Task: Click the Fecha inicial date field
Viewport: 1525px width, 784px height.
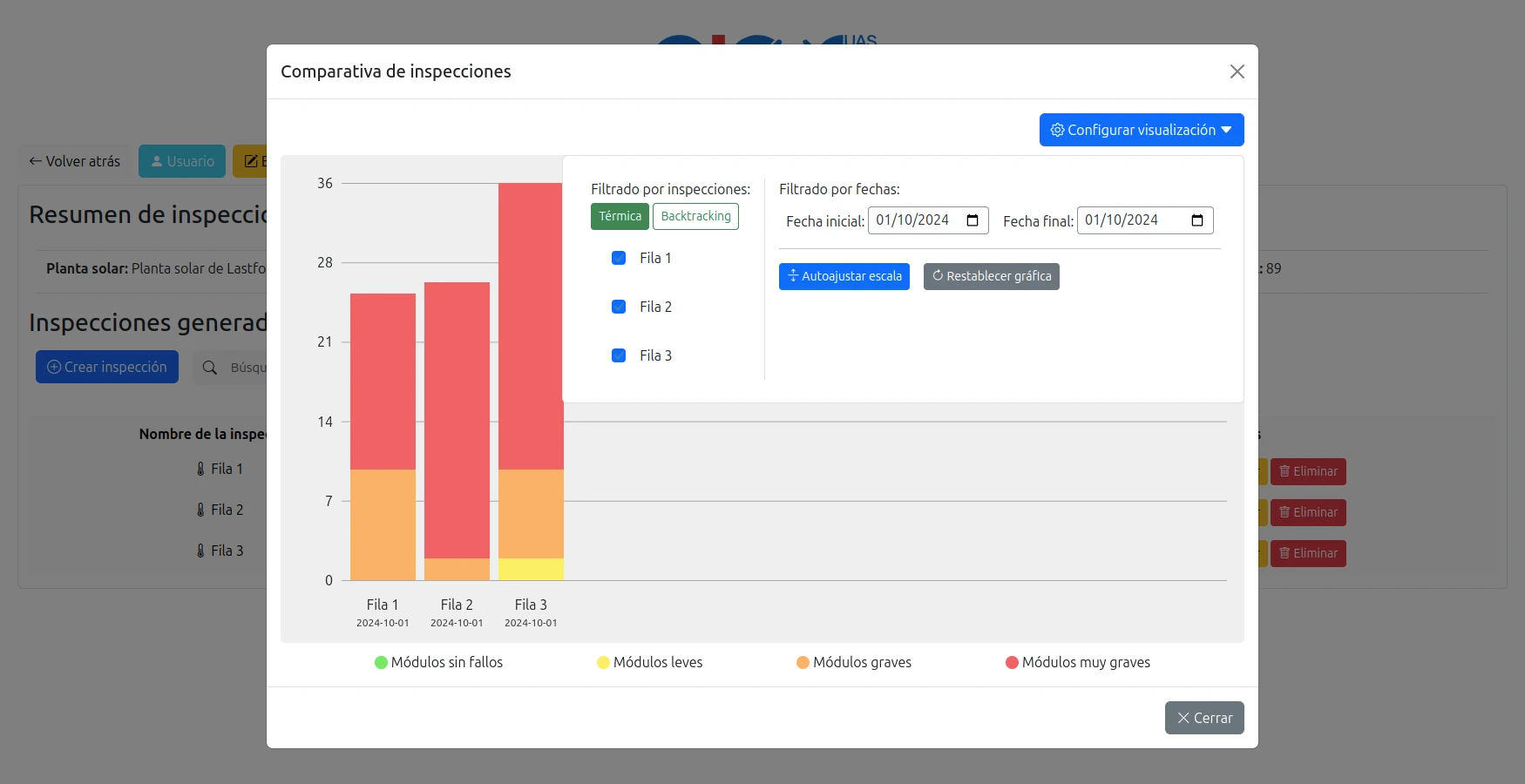Action: [928, 220]
